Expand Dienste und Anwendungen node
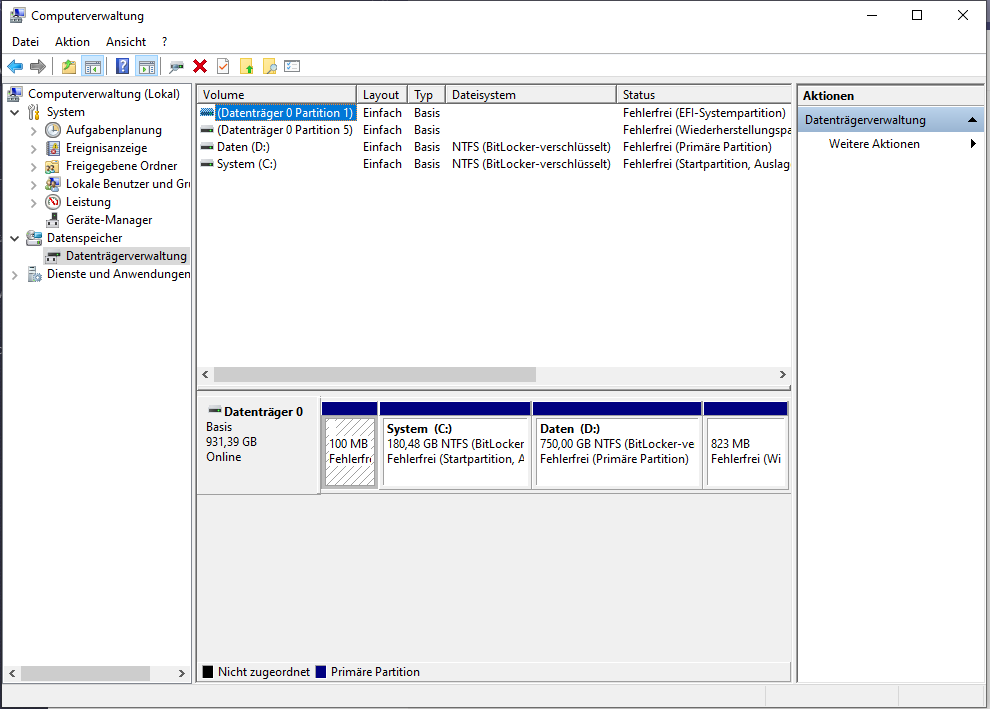 coord(15,275)
